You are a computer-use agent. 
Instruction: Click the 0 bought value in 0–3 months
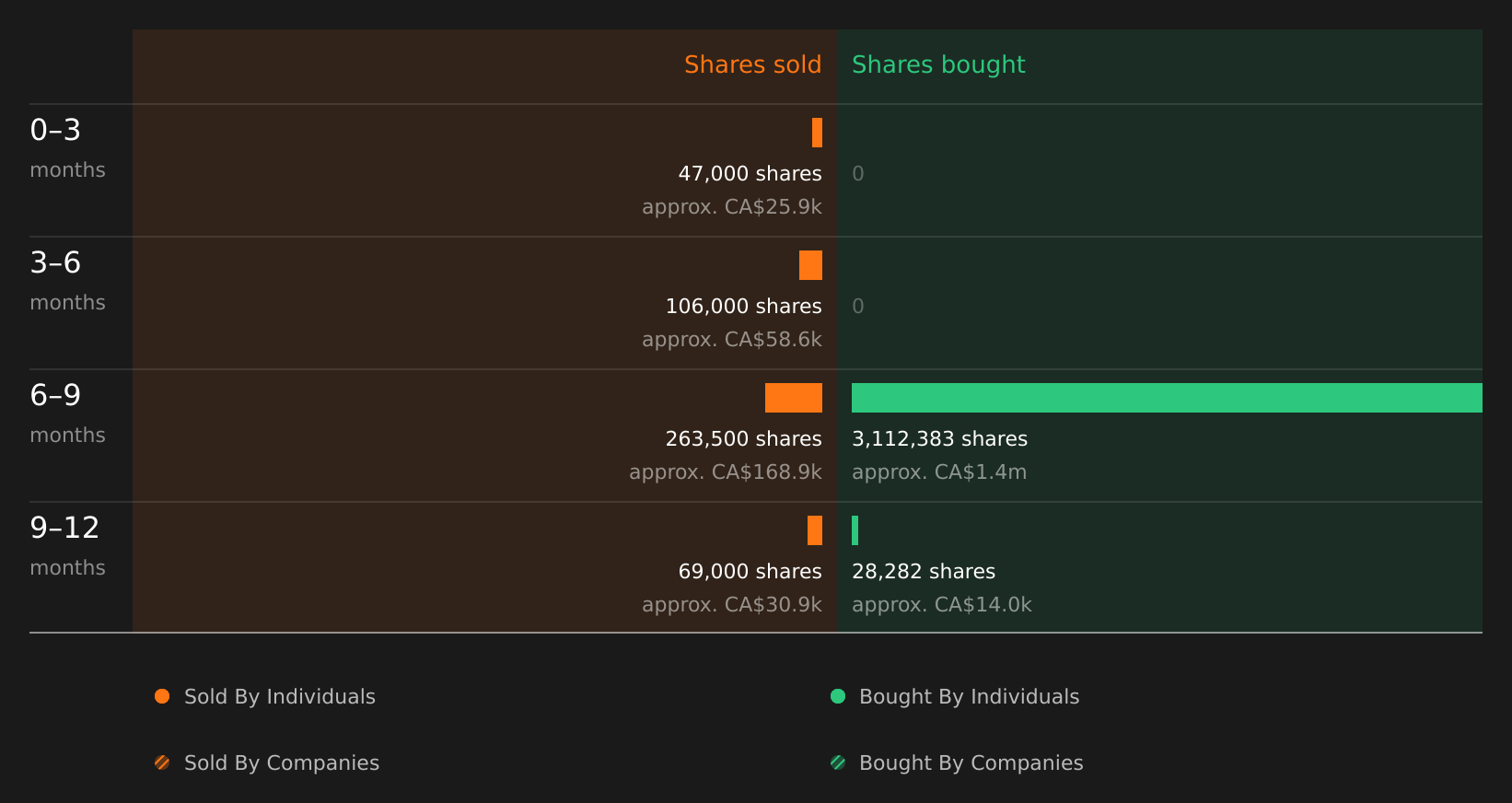click(858, 174)
